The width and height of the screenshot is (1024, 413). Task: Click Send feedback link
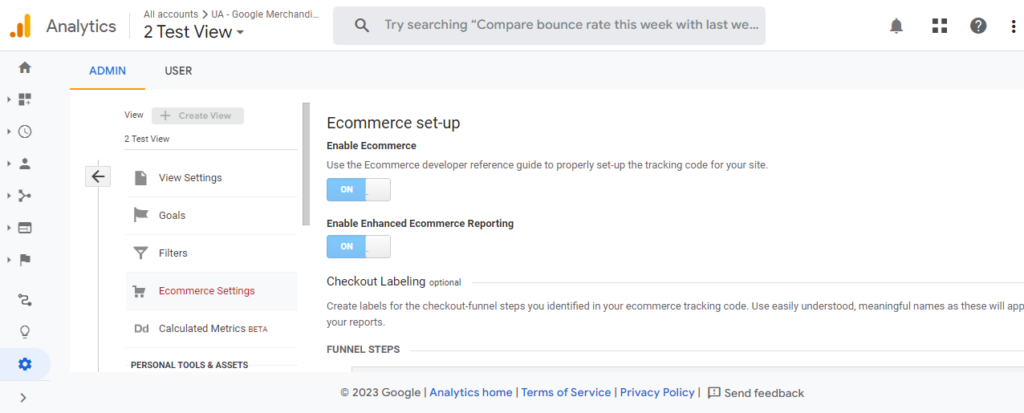click(764, 393)
